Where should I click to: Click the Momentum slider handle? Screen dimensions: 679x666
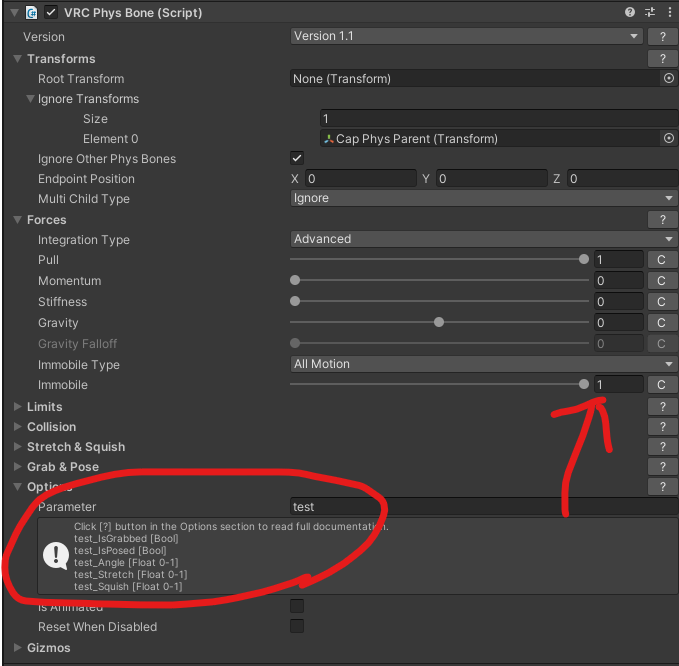(x=295, y=280)
